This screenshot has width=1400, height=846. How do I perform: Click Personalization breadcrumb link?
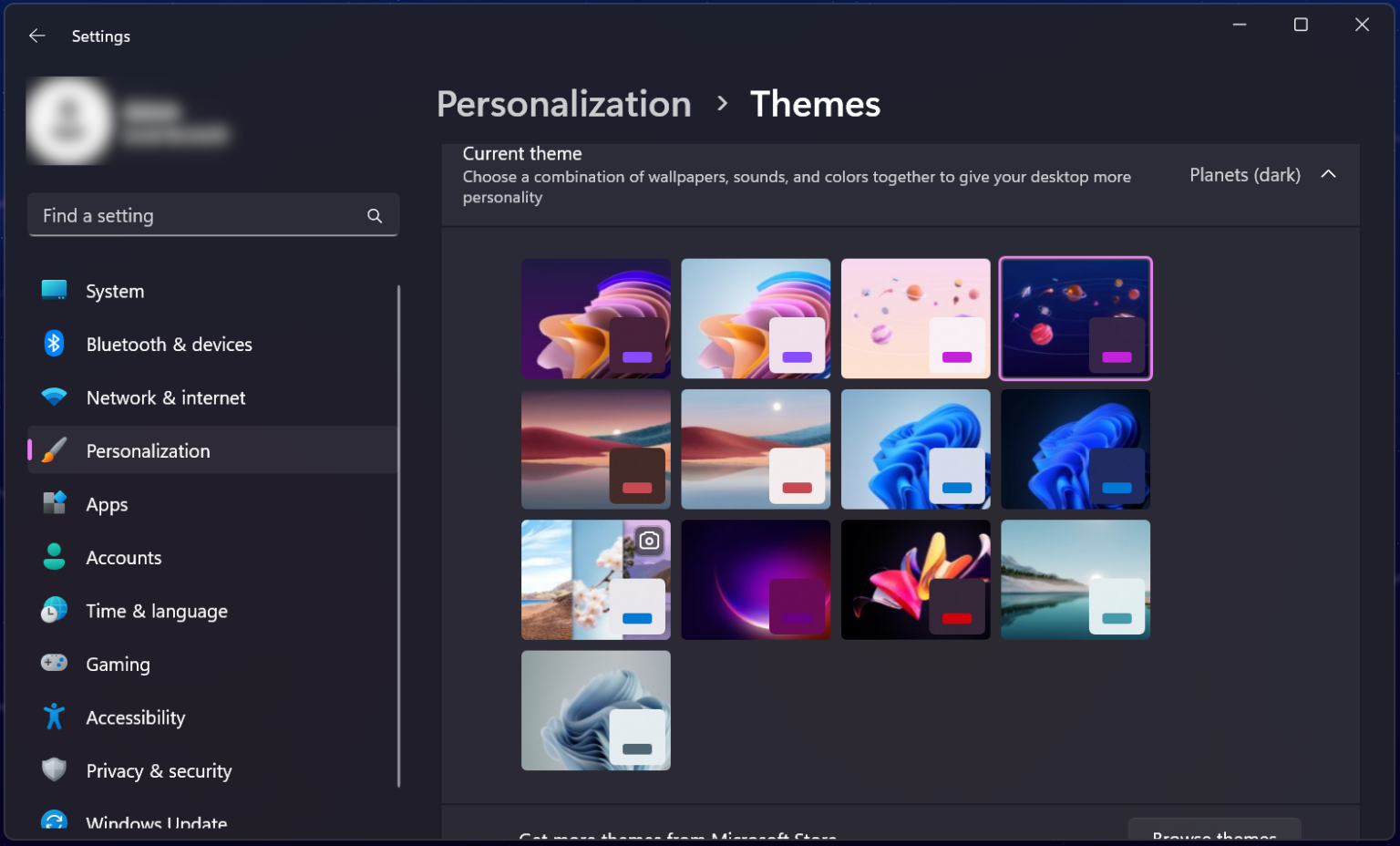(x=563, y=104)
